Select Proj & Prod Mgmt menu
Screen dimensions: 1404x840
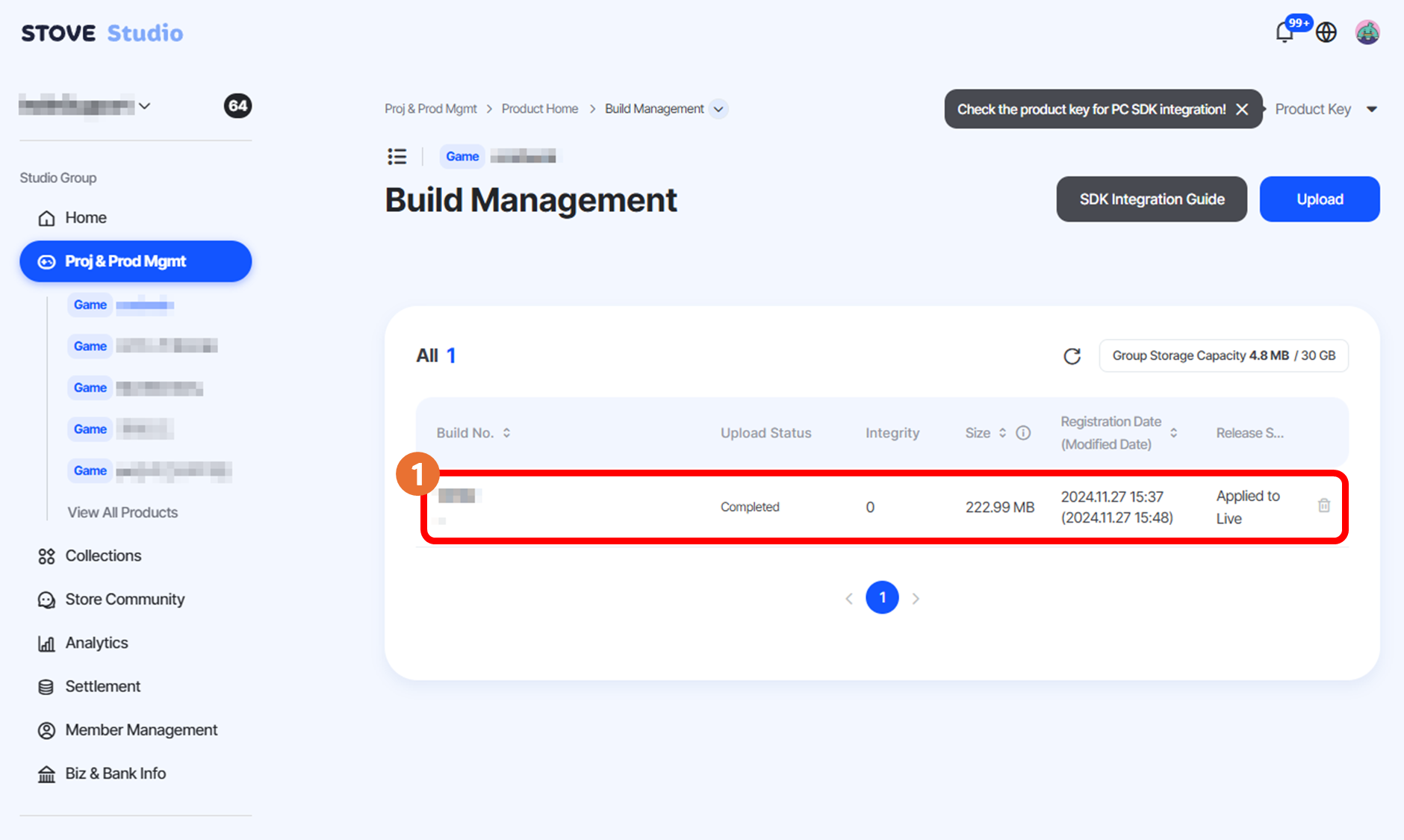click(x=135, y=261)
